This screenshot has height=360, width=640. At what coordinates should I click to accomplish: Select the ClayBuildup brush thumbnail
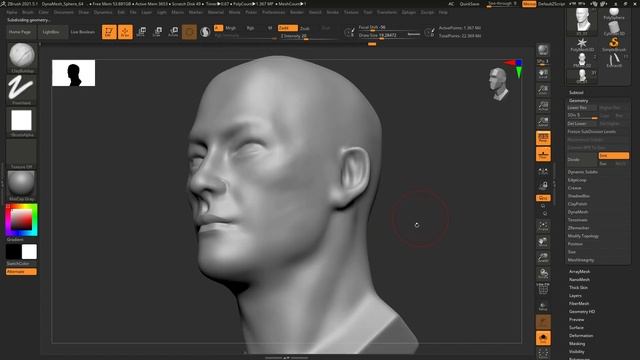tap(22, 56)
